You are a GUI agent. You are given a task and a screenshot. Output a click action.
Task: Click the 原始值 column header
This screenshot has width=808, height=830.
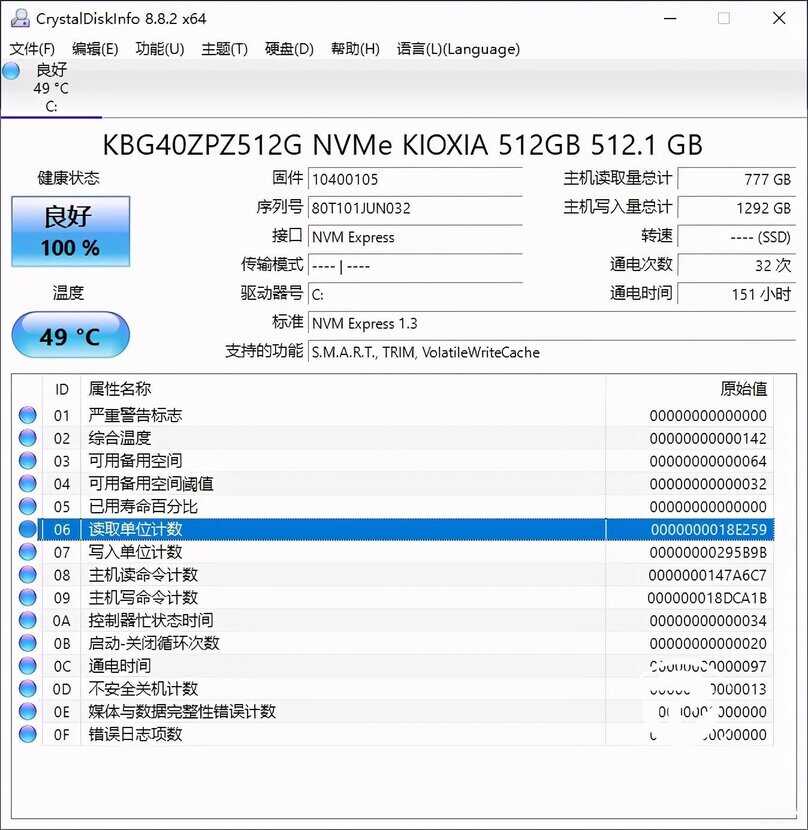tap(690, 389)
